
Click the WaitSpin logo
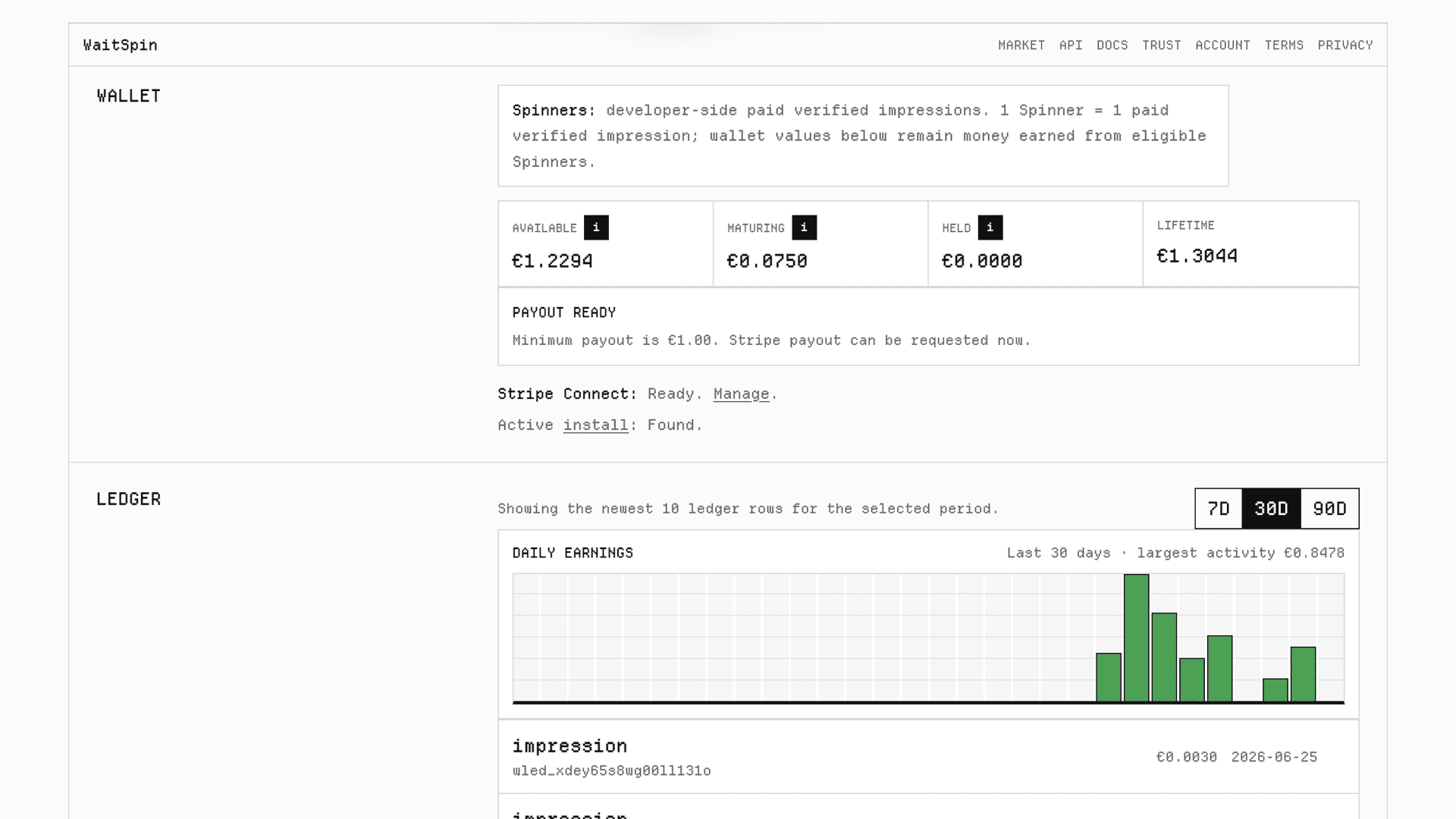pos(121,45)
